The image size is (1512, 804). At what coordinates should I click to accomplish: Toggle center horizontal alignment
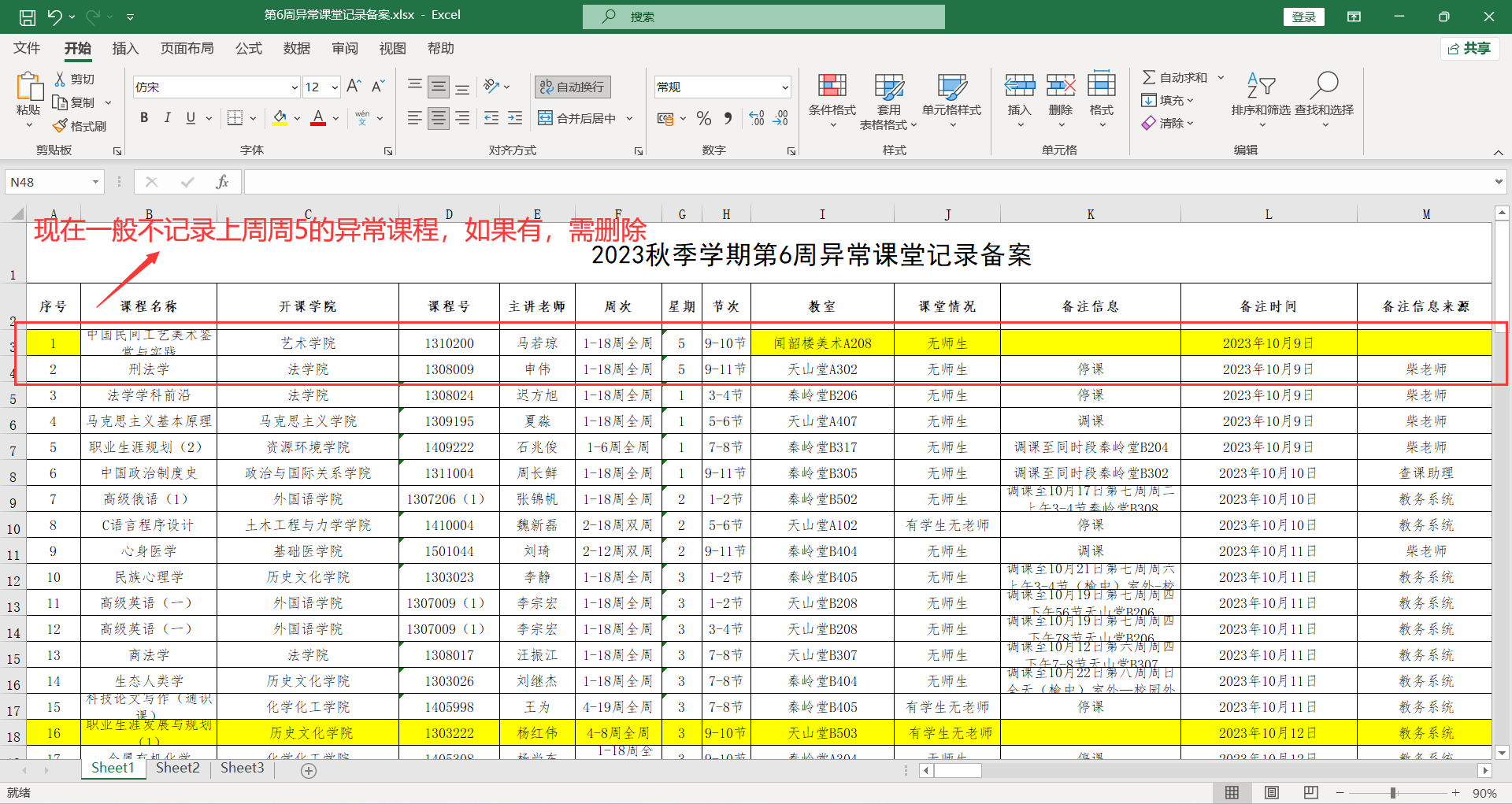click(439, 118)
